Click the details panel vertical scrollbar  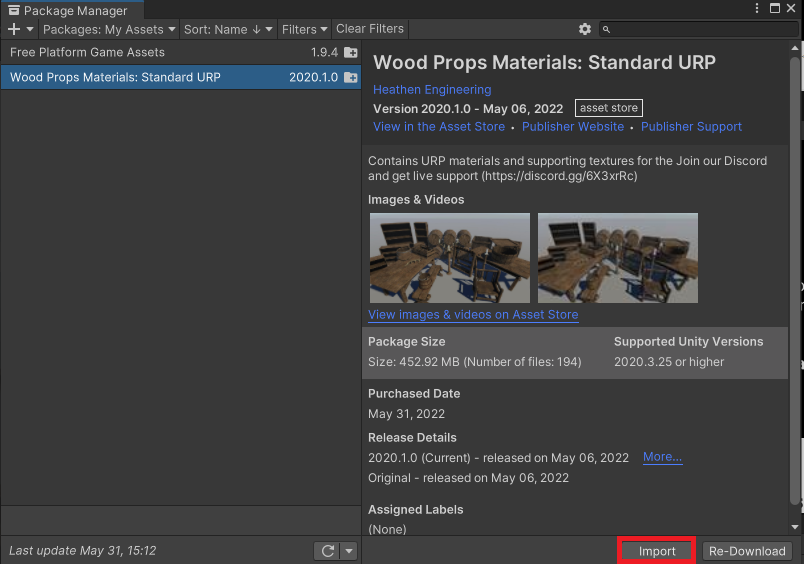[795, 279]
